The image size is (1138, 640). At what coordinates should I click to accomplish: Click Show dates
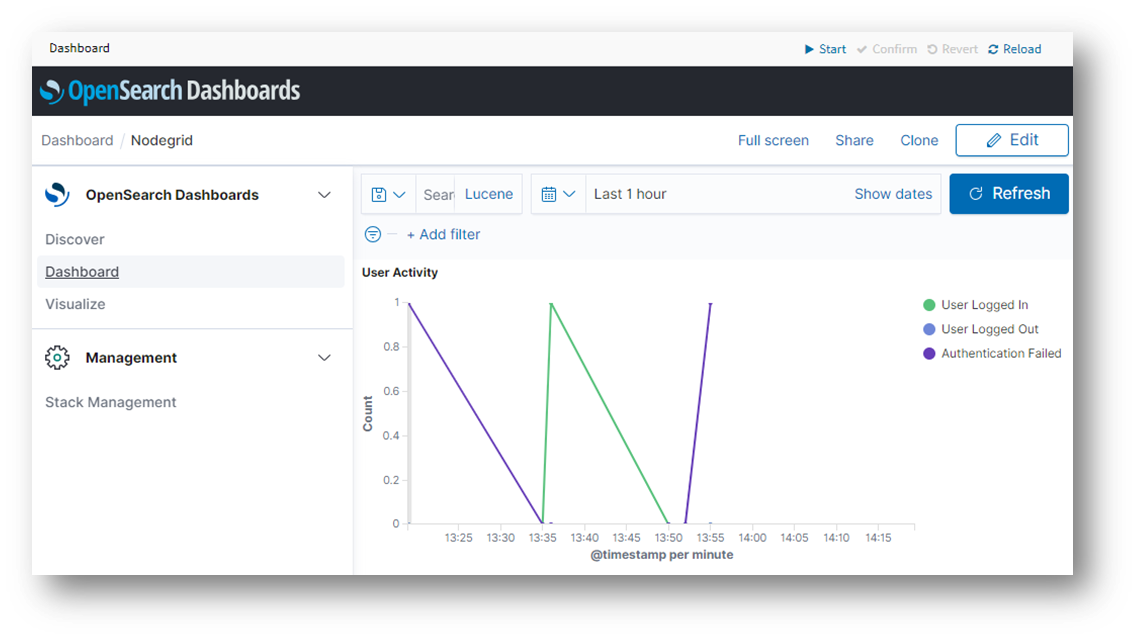pos(893,194)
